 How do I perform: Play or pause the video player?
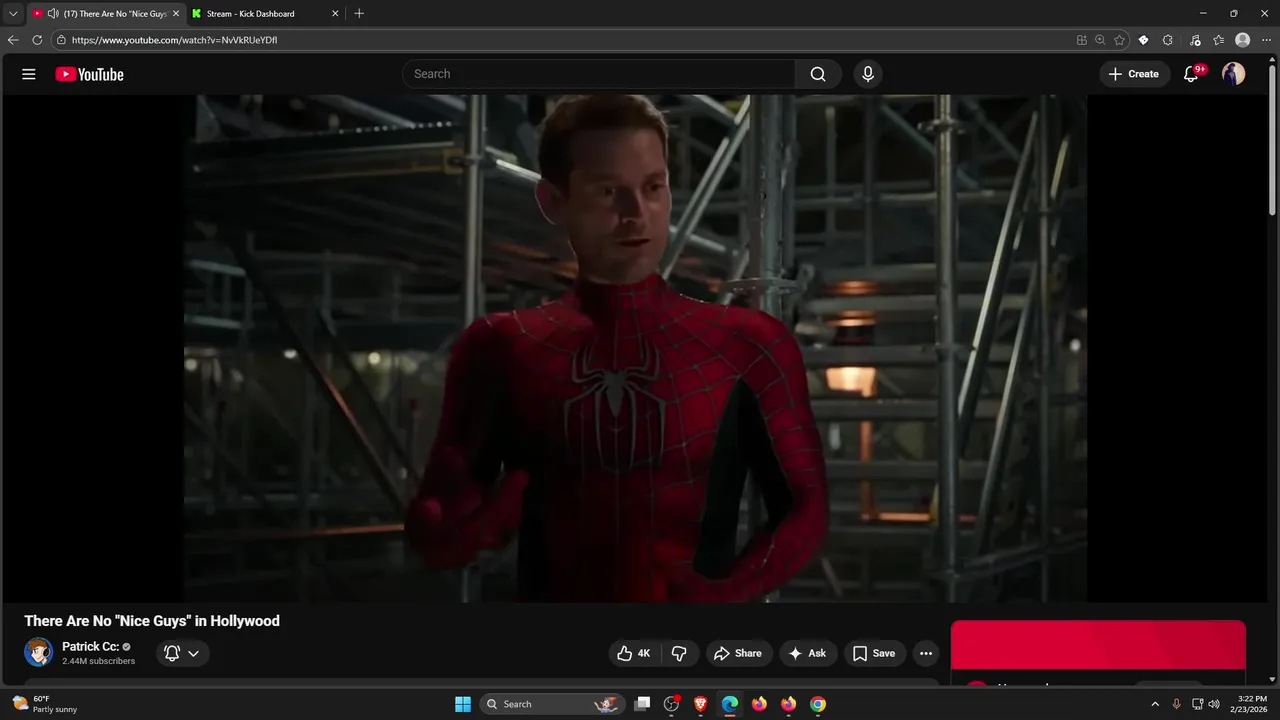click(635, 348)
